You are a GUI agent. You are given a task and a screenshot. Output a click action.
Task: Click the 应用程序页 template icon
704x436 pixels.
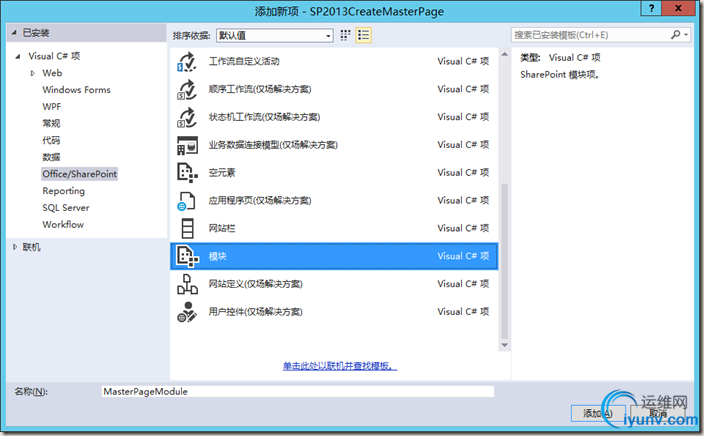[187, 201]
